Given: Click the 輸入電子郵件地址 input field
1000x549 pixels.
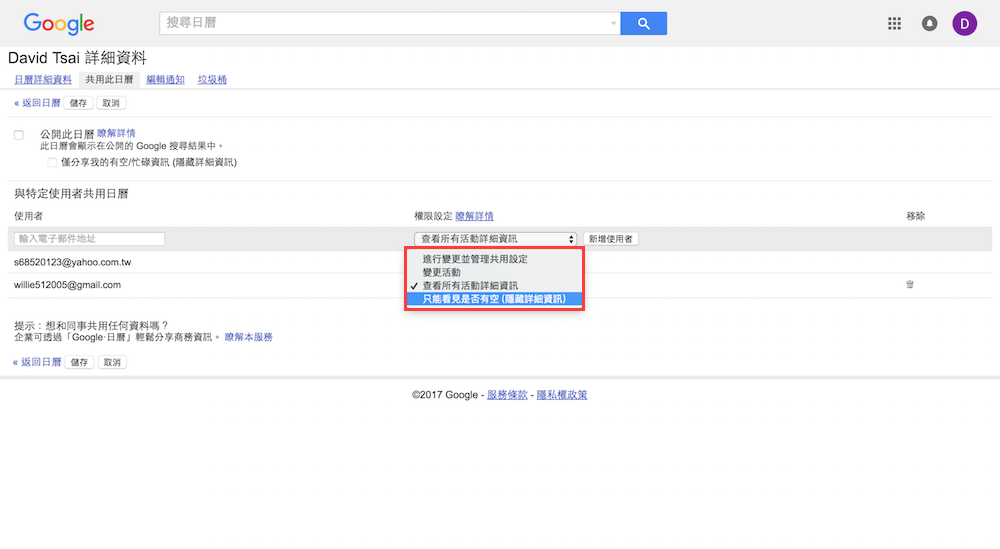Looking at the screenshot, I should click(x=90, y=239).
